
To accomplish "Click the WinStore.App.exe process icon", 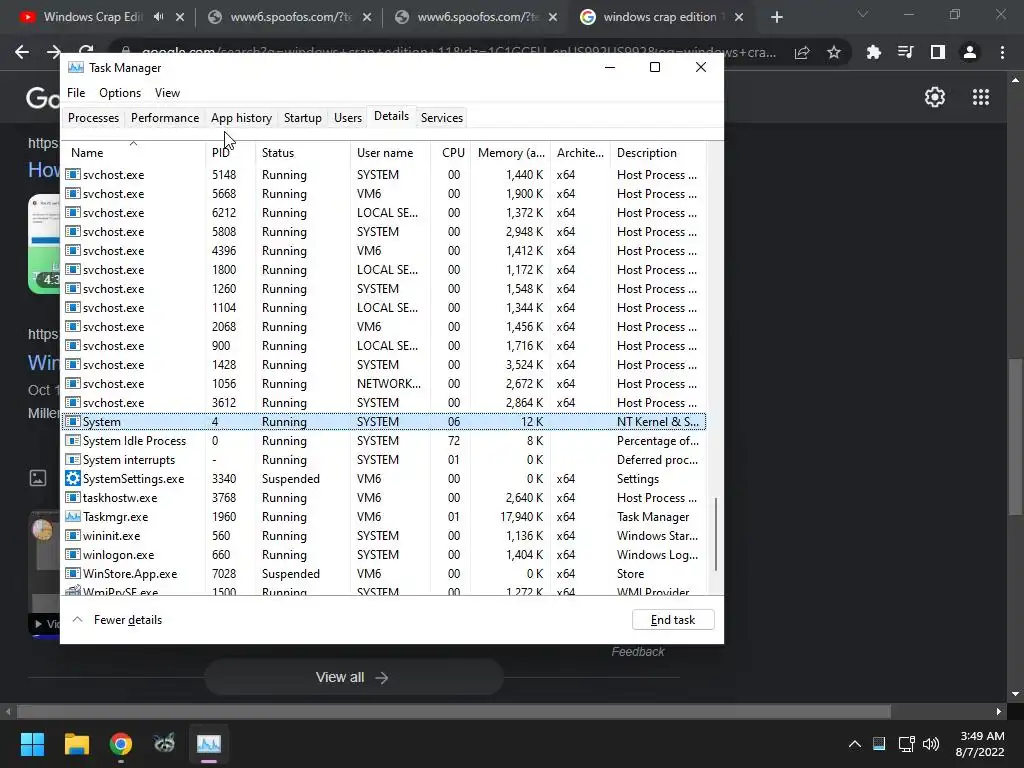I will [x=73, y=573].
